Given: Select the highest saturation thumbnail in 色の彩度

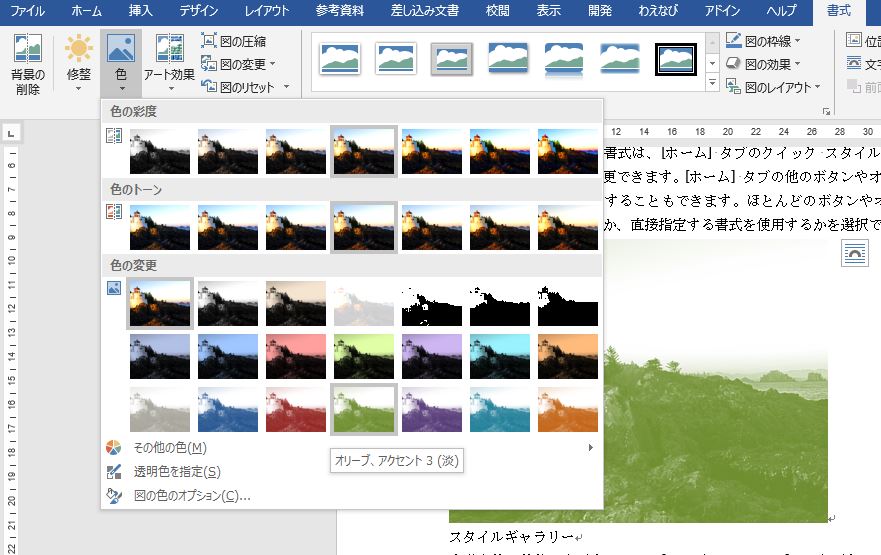Looking at the screenshot, I should tap(567, 151).
